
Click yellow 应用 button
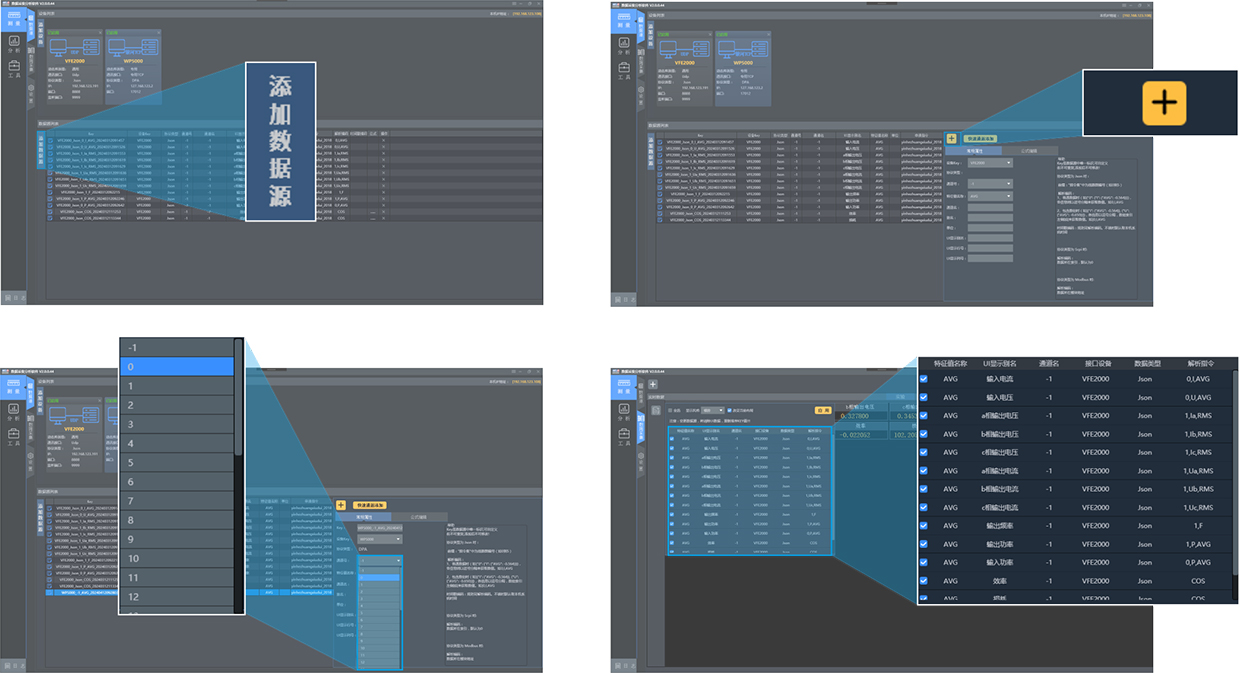(823, 410)
